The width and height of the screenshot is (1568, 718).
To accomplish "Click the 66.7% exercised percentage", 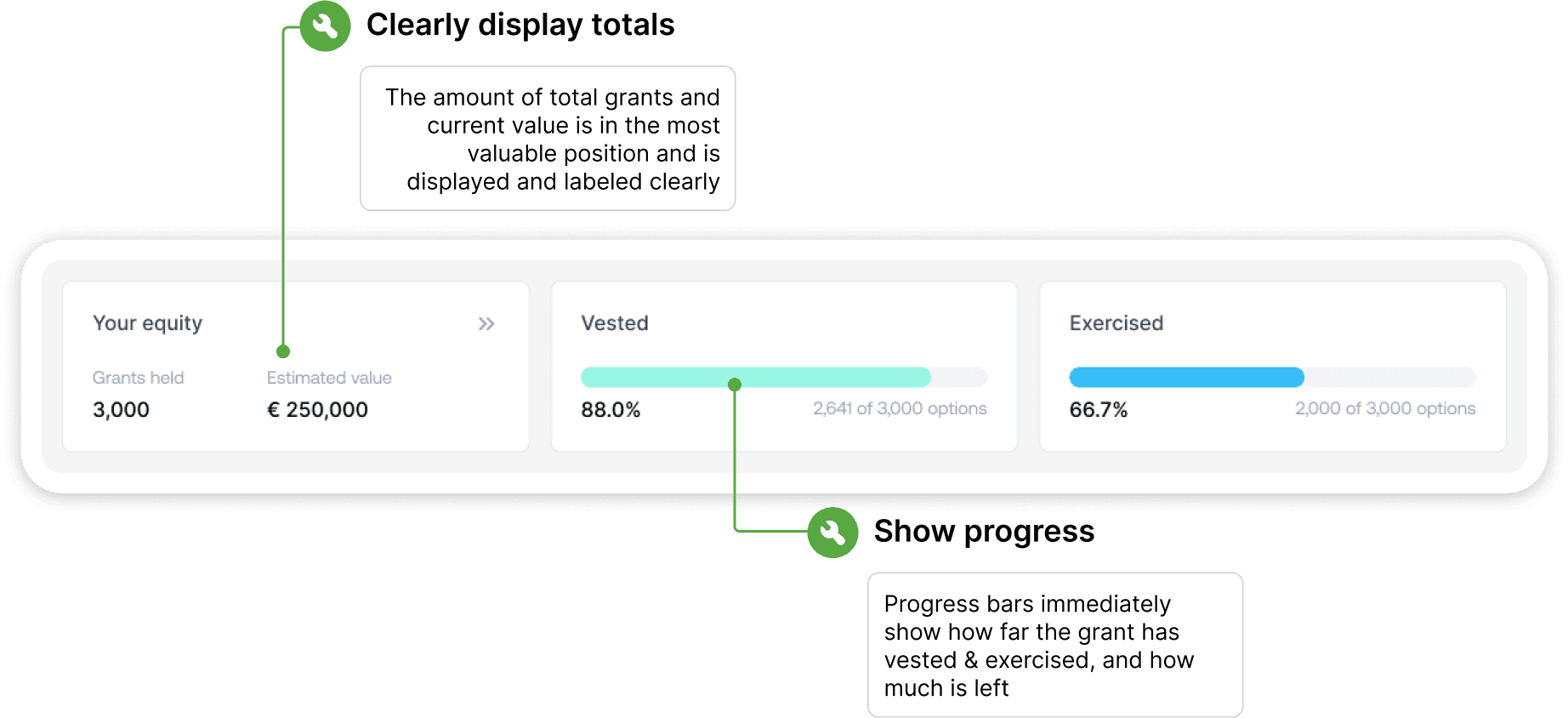I will tap(1098, 410).
